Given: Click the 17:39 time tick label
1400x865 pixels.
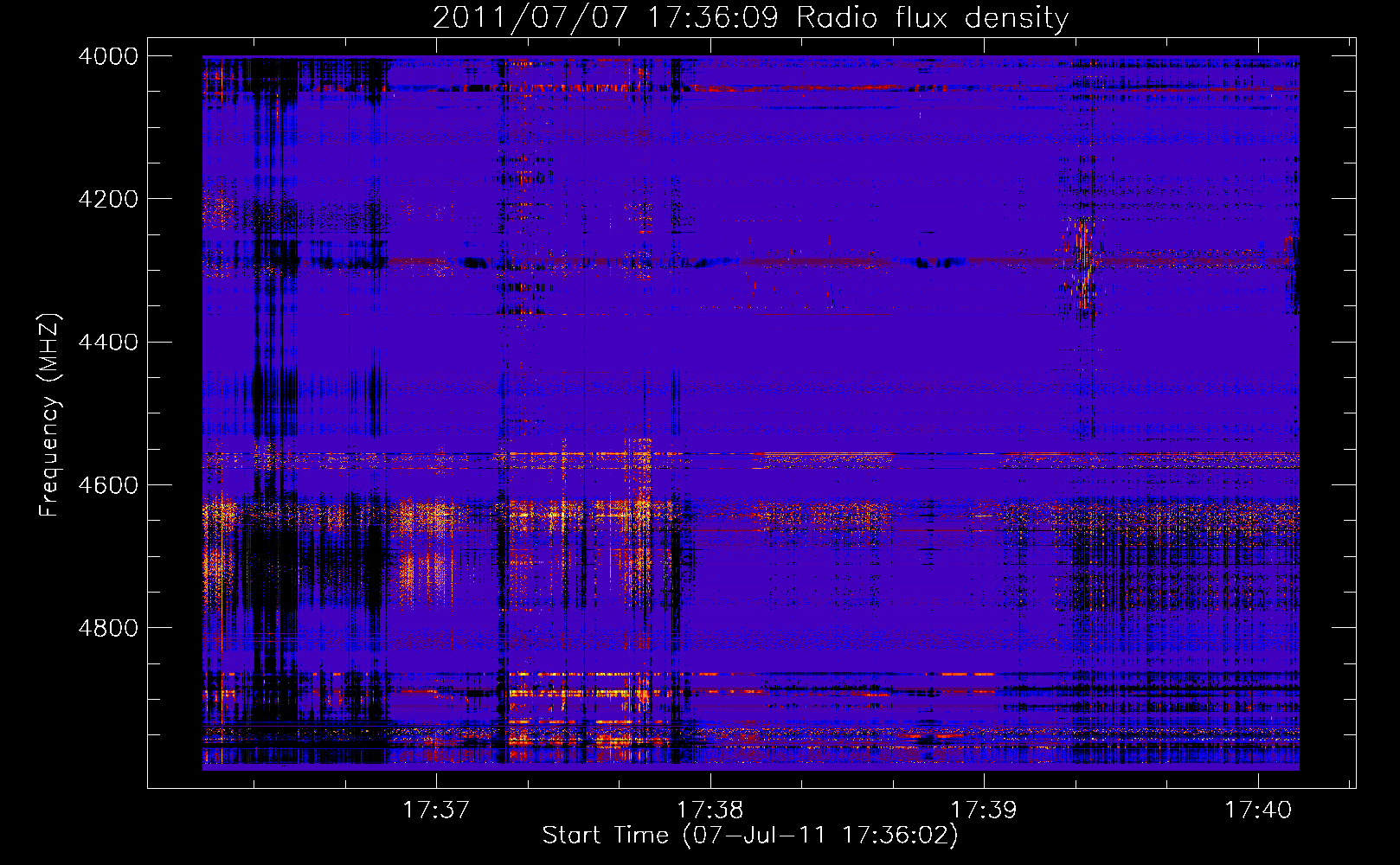Looking at the screenshot, I should [984, 811].
